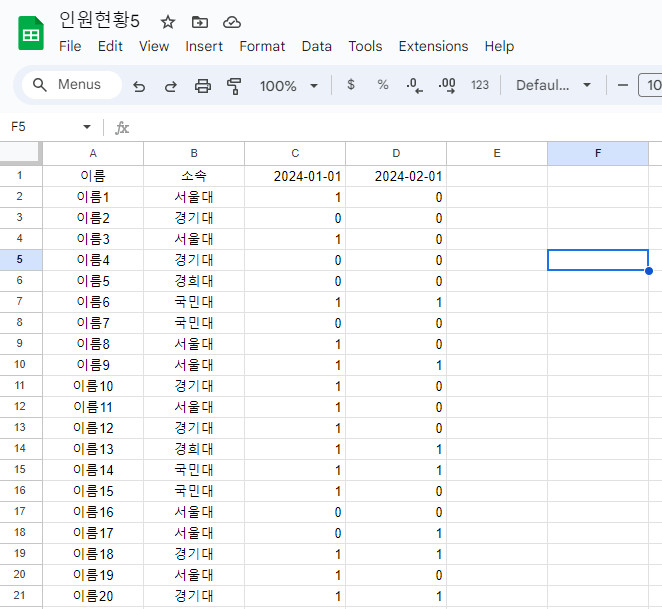Click the 이름 header cell
662x609 pixels.
pos(93,176)
